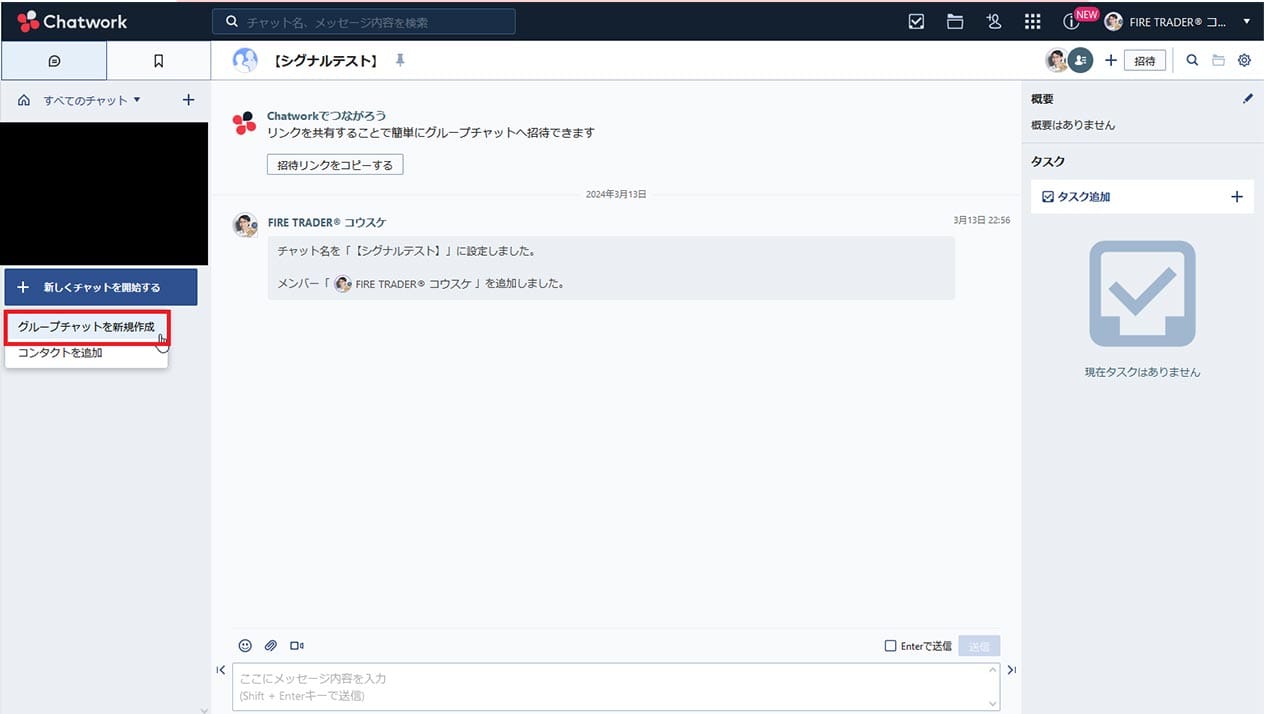Click the Chatworkでつながろう heading

coord(326,116)
